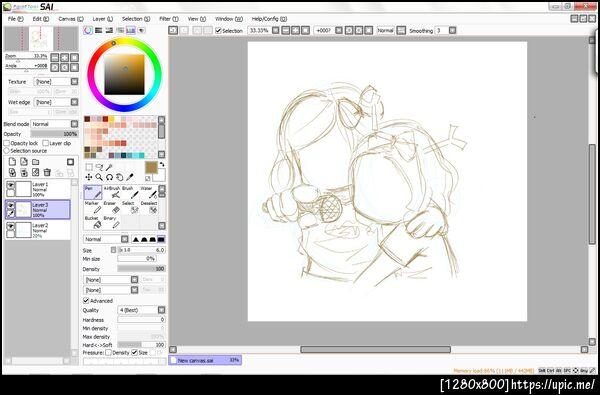Undo using the toolbar arrow

(173, 30)
